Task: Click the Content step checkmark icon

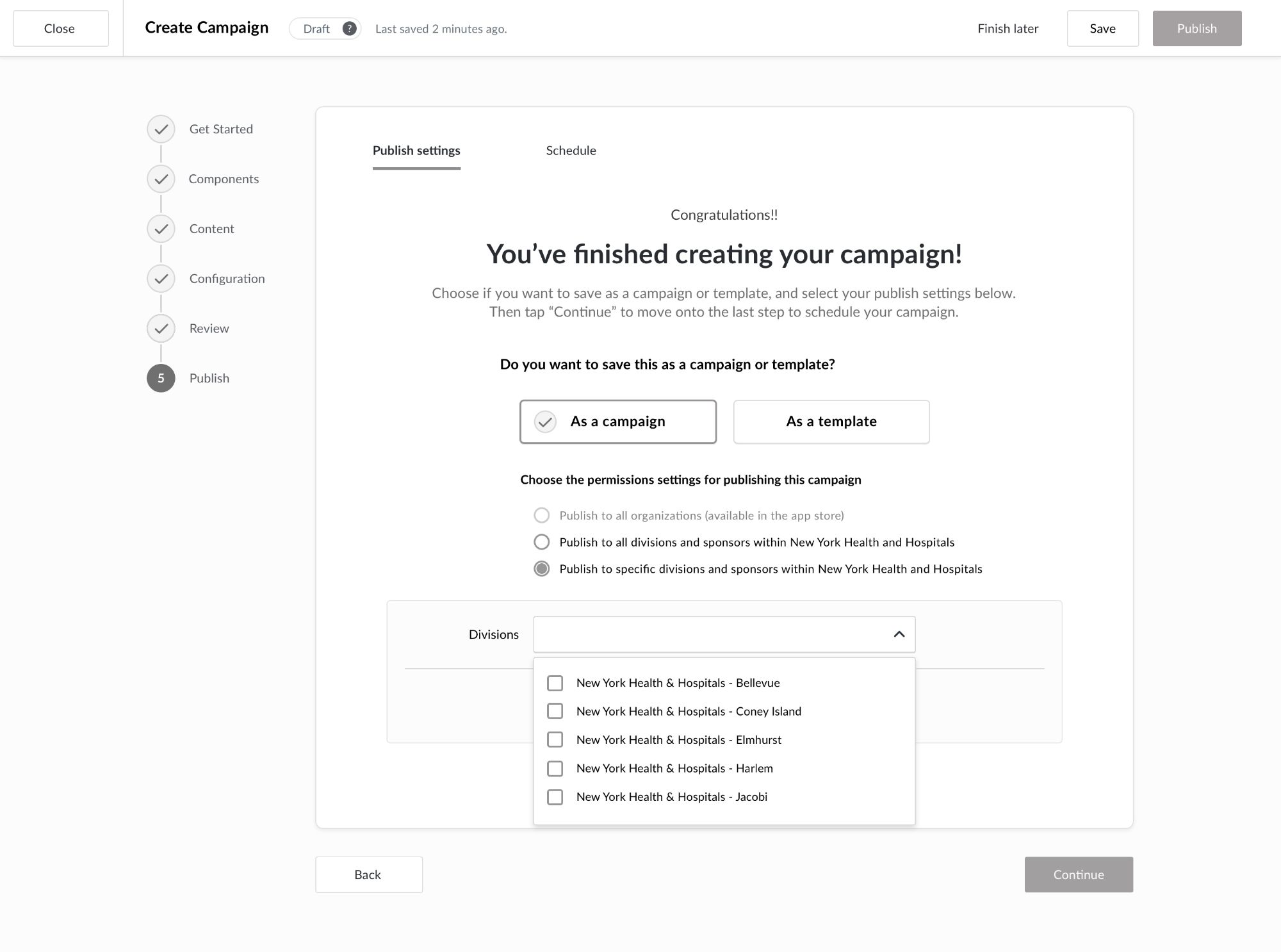Action: [161, 229]
